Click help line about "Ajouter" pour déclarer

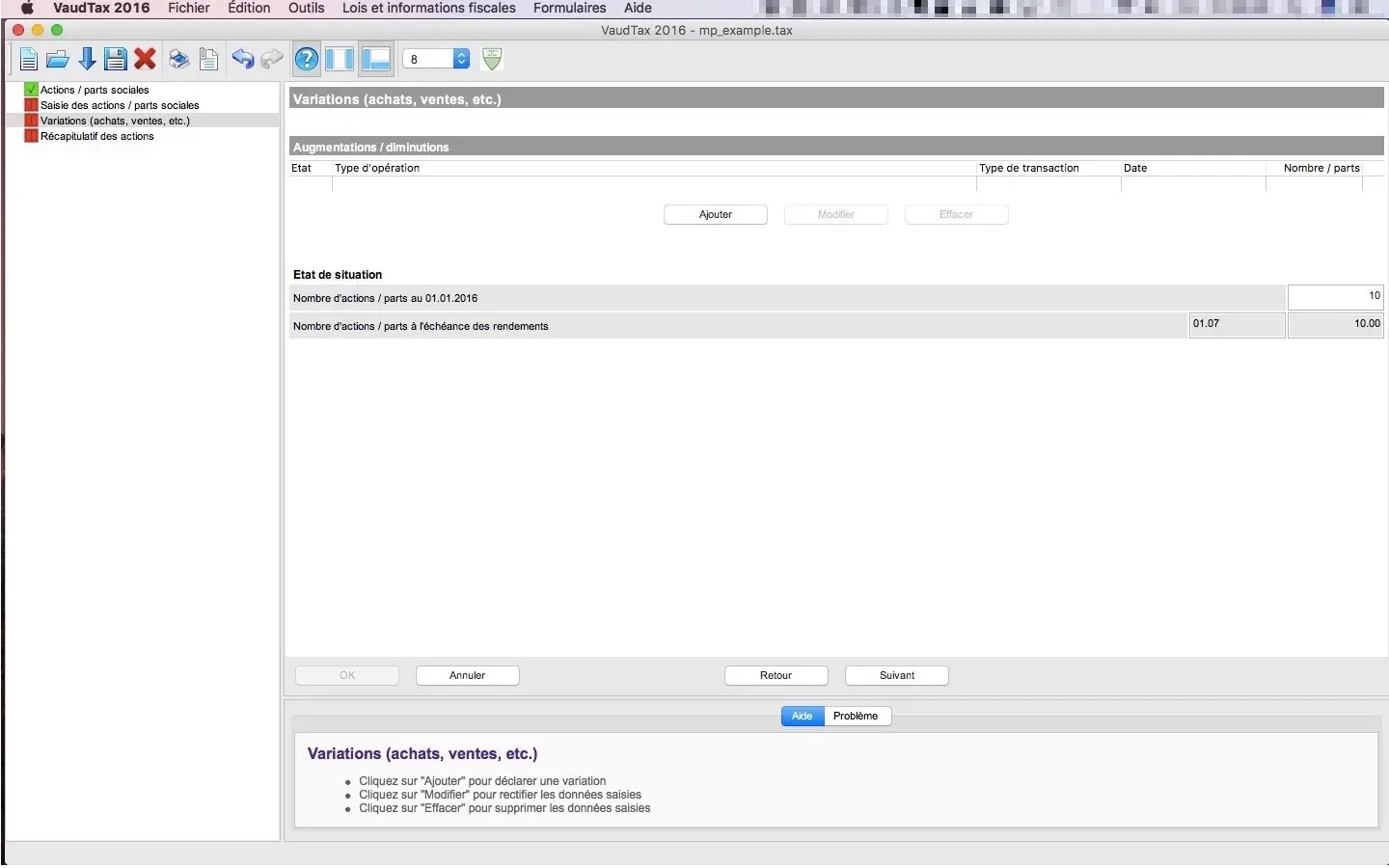pos(482,781)
